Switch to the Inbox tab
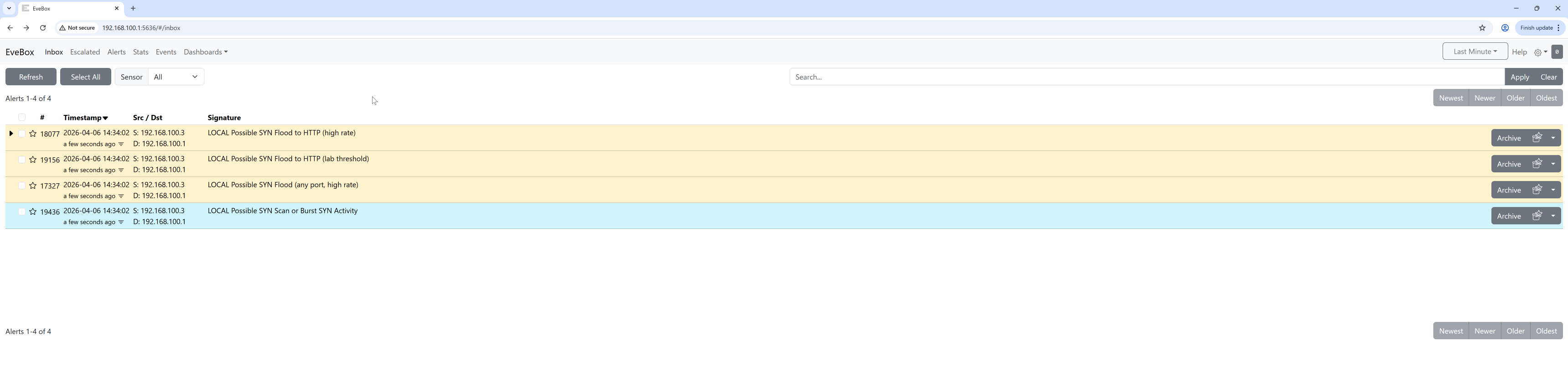 (x=53, y=52)
